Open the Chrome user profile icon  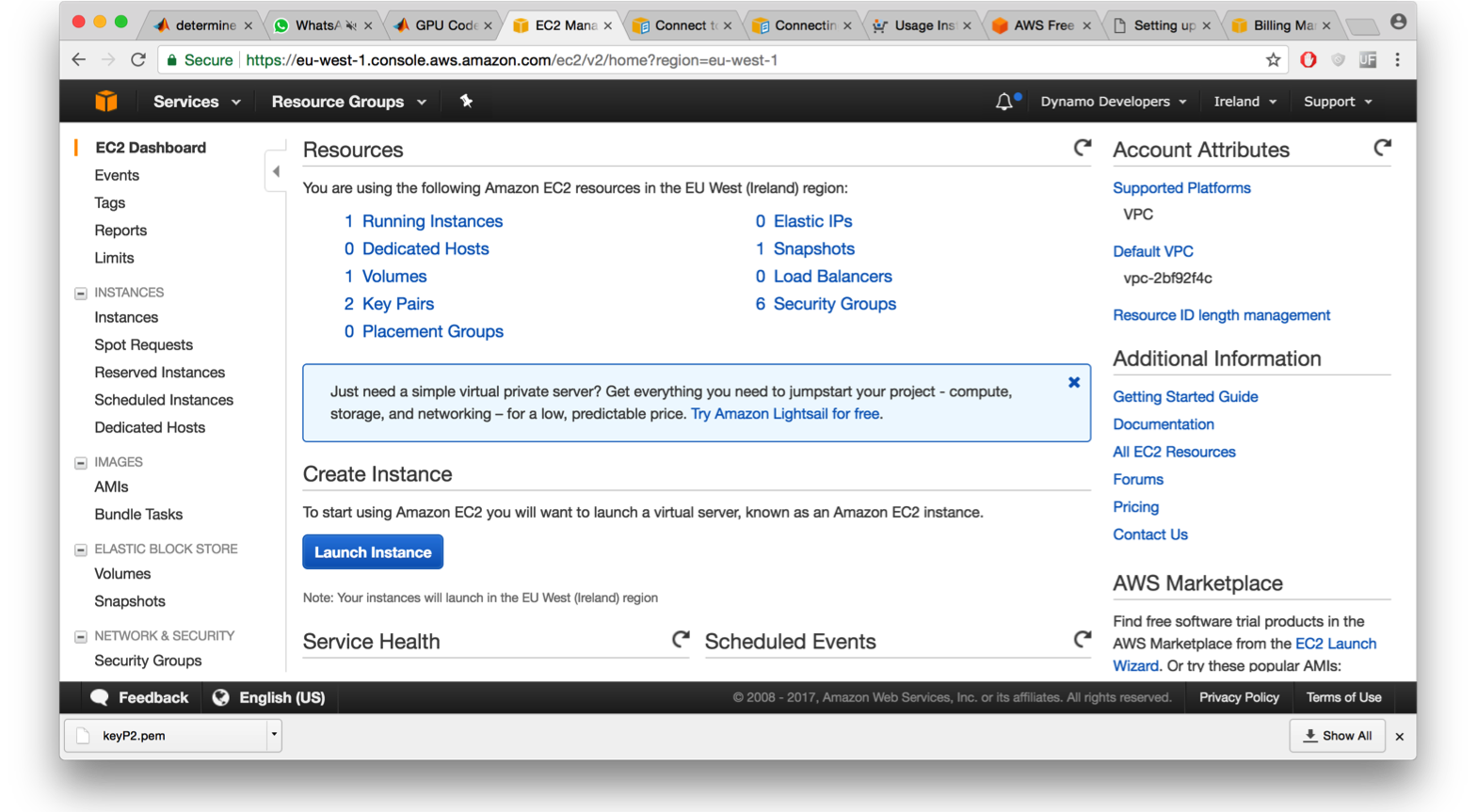pyautogui.click(x=1398, y=22)
